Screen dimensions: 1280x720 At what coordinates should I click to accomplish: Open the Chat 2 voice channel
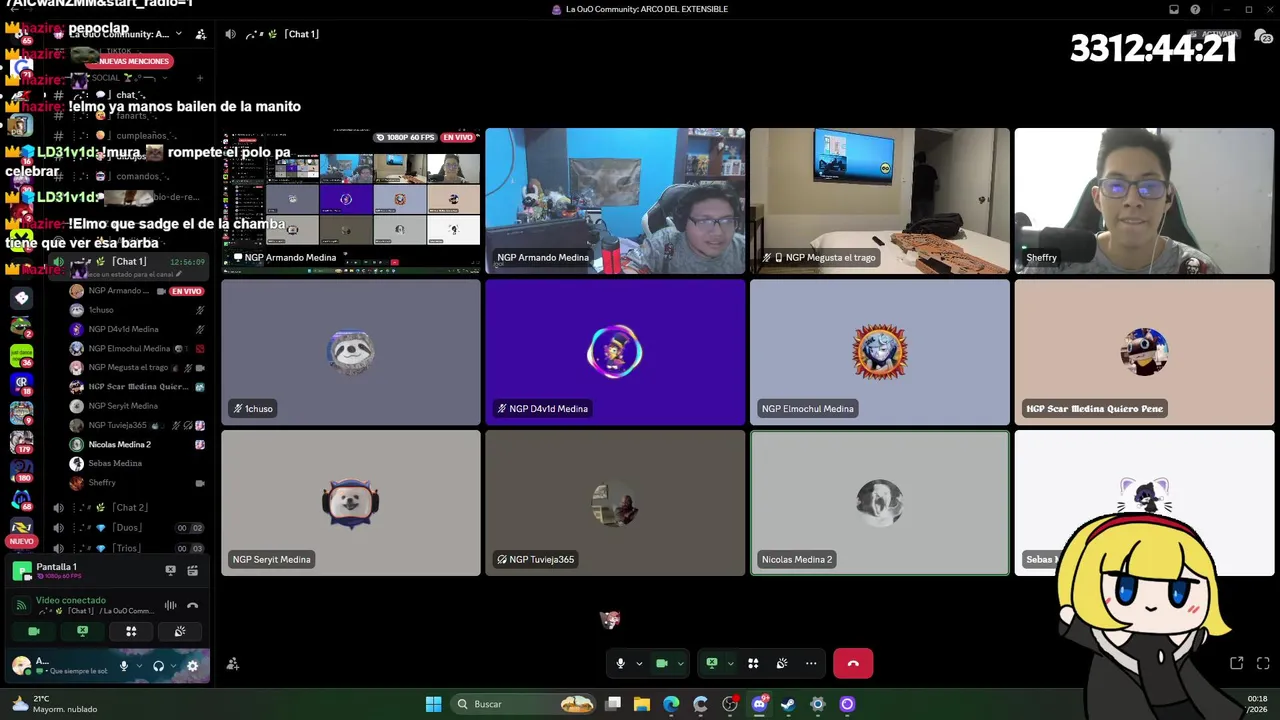tap(128, 508)
